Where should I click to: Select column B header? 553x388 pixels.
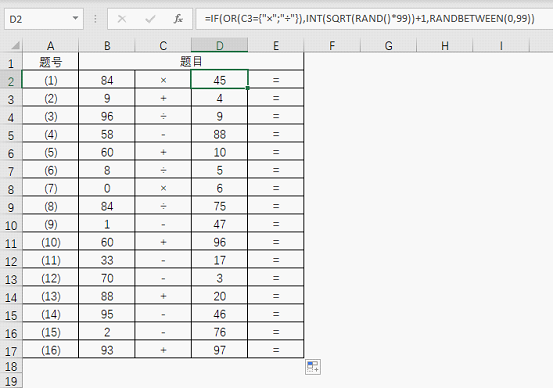tap(107, 46)
